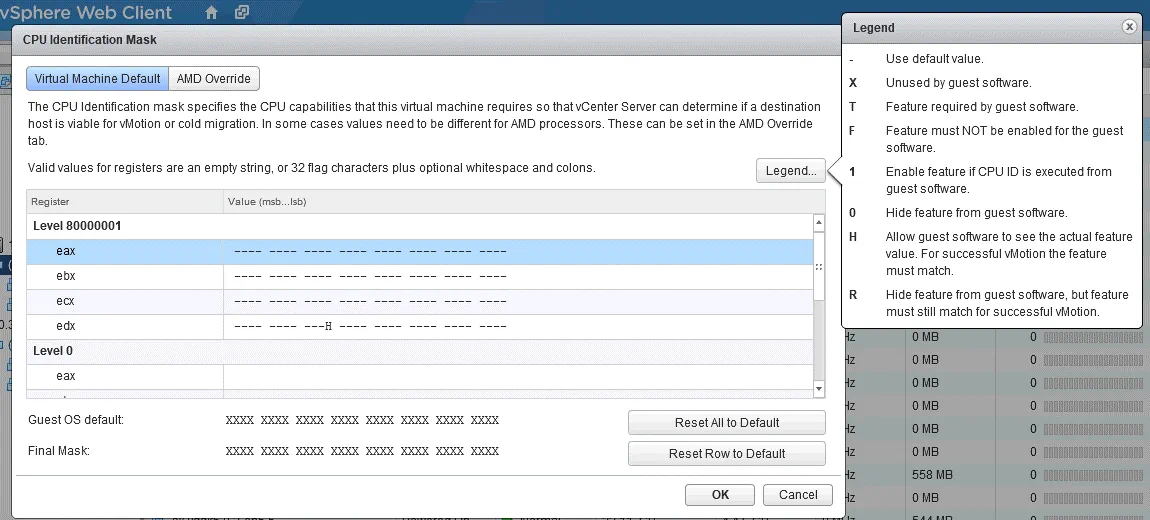This screenshot has width=1150, height=520.
Task: Select the ebx register value field
Action: click(x=516, y=277)
